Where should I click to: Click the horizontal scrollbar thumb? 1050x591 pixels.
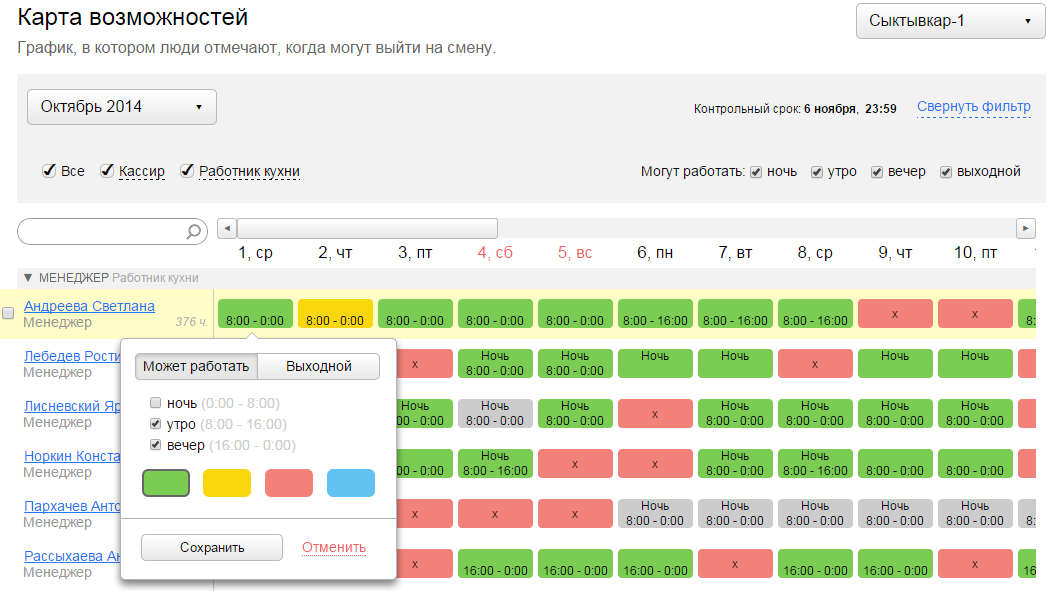point(368,228)
